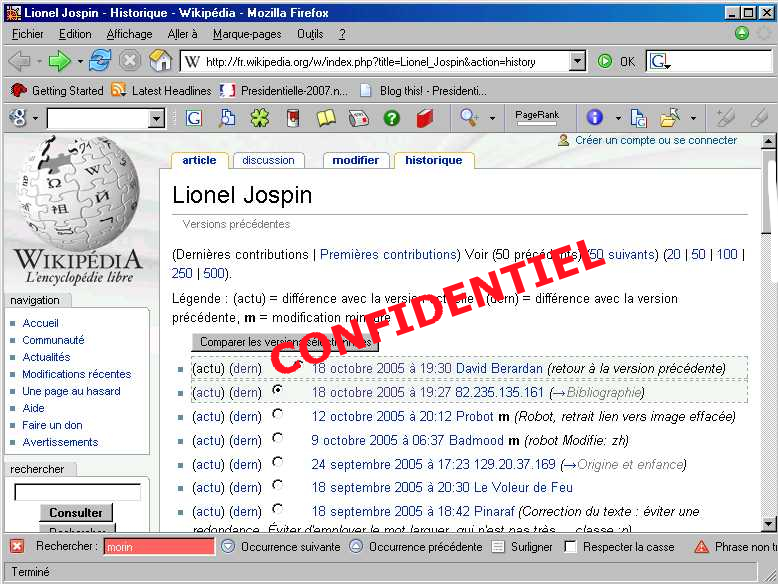
Task: Click the PageRank indicator
Action: click(x=537, y=118)
